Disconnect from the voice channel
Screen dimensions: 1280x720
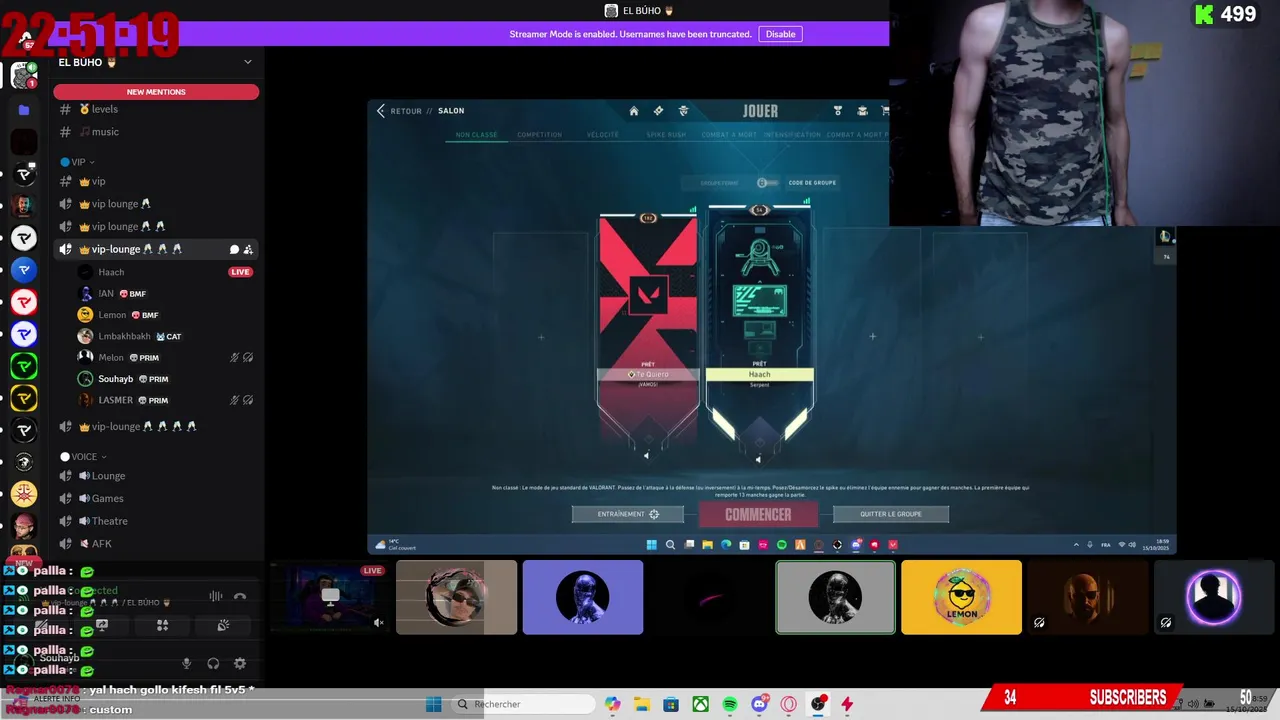click(x=240, y=596)
